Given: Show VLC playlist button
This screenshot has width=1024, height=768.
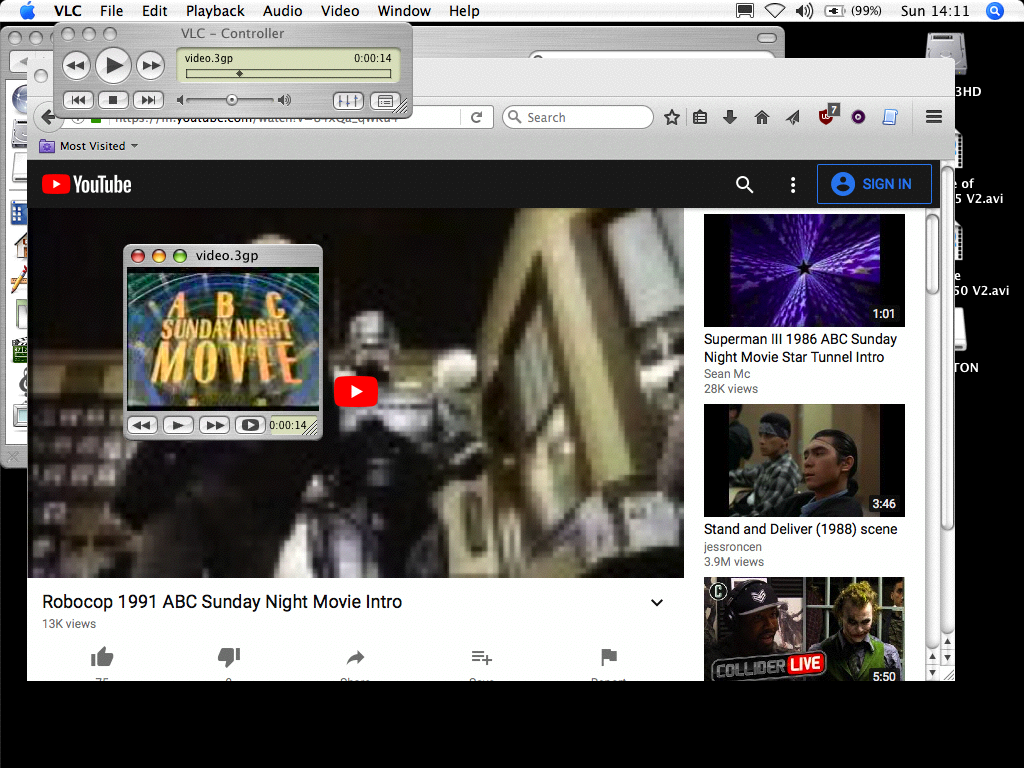Looking at the screenshot, I should [x=385, y=101].
